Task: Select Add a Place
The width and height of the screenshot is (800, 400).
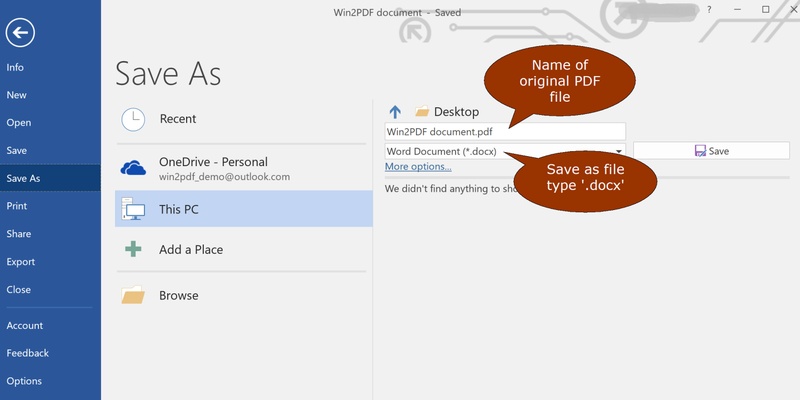Action: tap(244, 249)
